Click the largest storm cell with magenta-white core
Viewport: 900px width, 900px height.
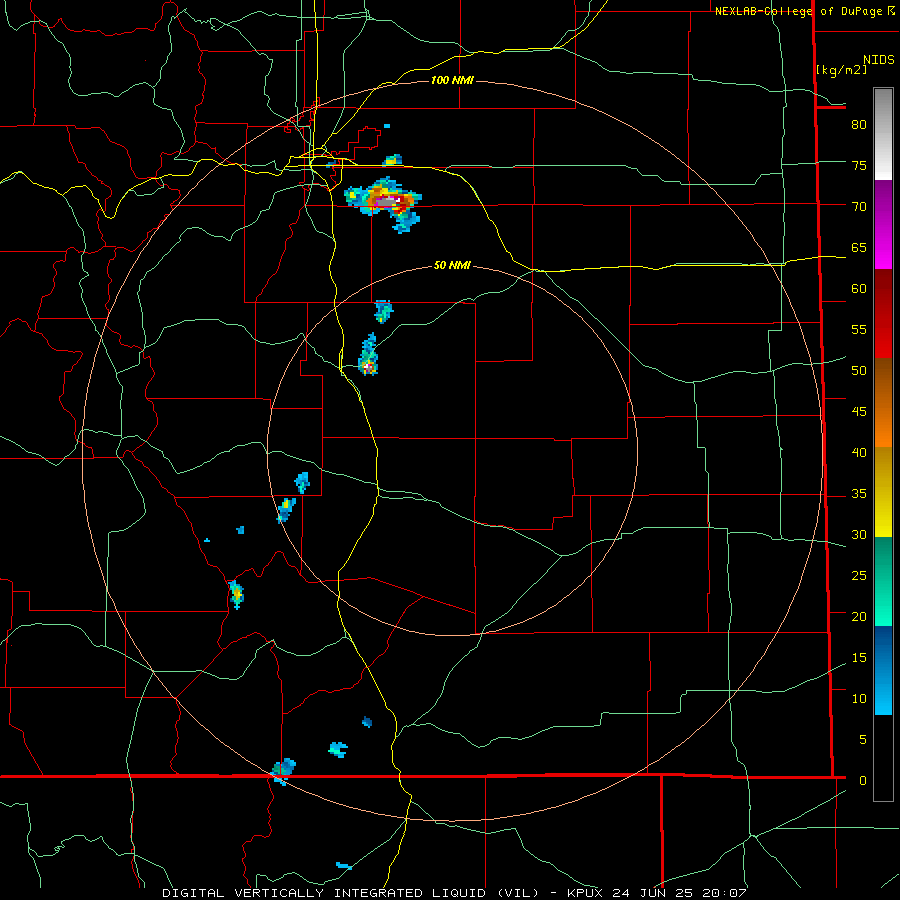click(x=383, y=203)
